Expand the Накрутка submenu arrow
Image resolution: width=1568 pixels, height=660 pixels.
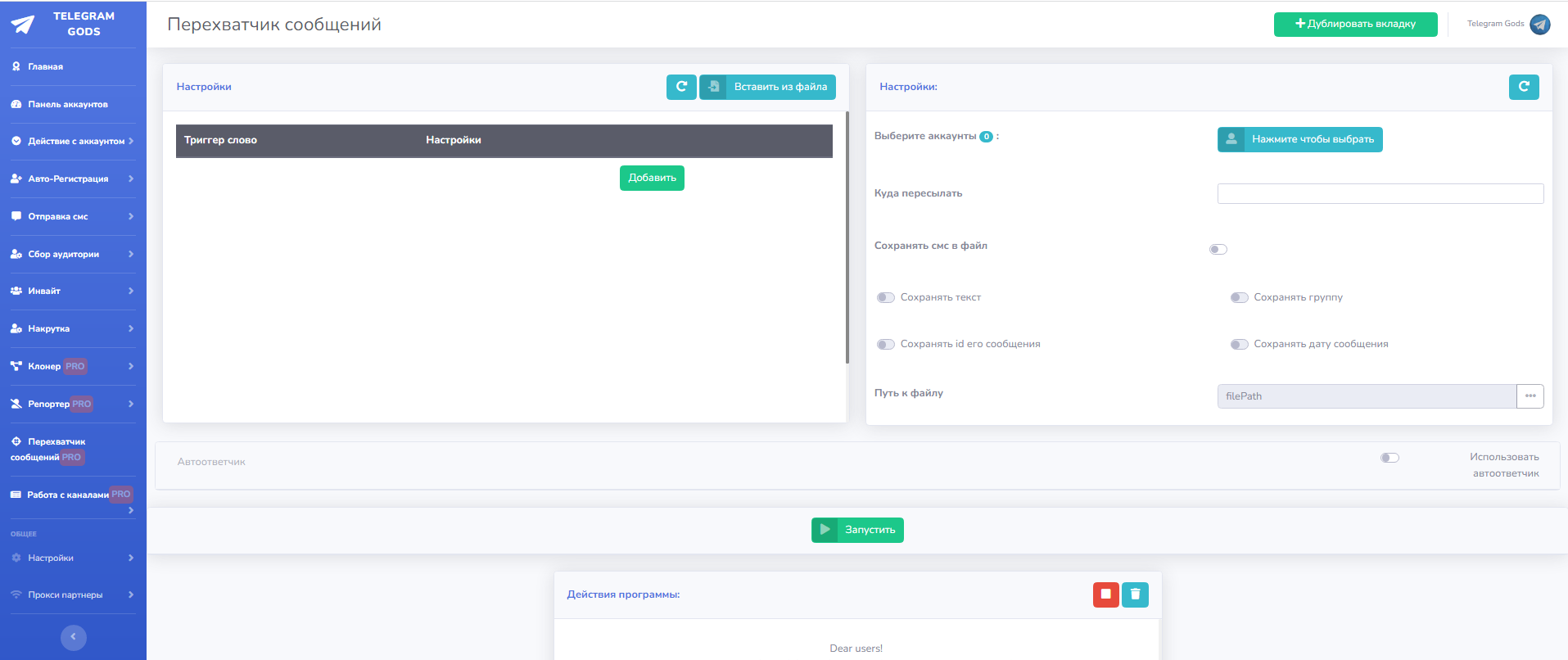(131, 328)
